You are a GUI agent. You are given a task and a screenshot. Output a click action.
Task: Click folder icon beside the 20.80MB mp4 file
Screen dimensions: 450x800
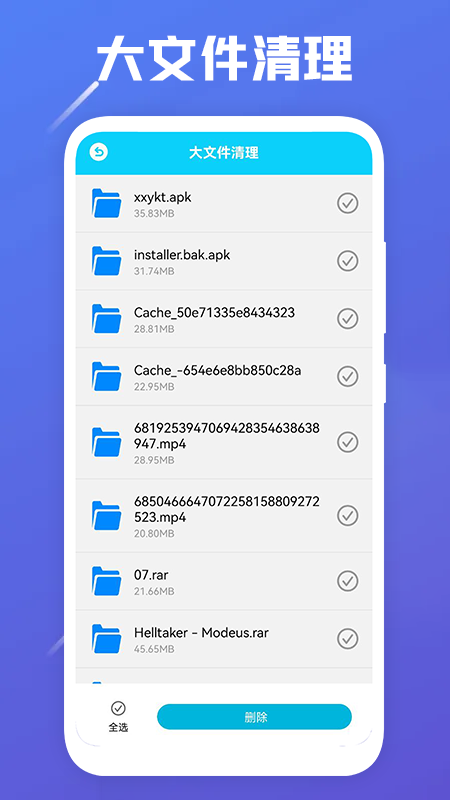point(107,515)
